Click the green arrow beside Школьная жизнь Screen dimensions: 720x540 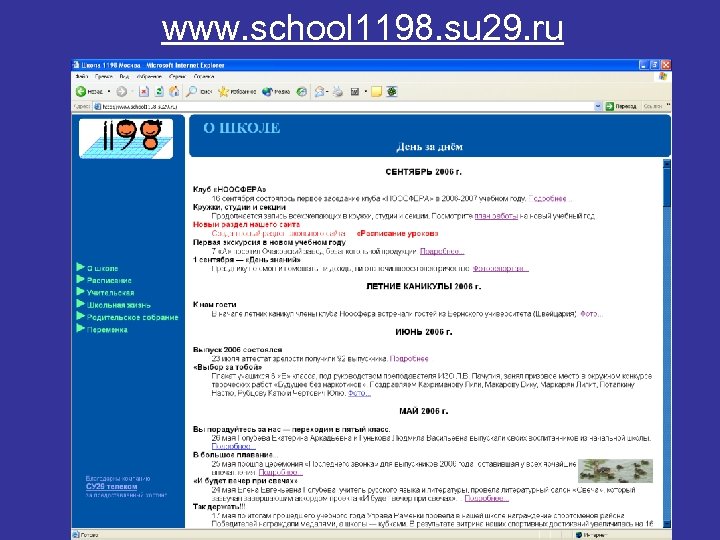pyautogui.click(x=80, y=304)
